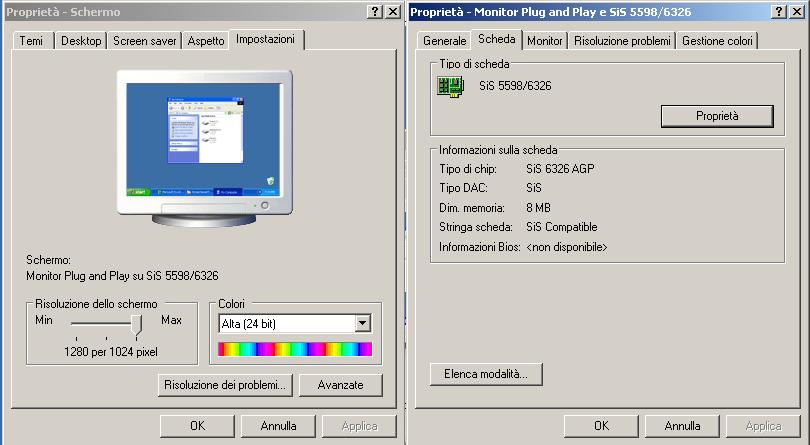Click the Risoluzione dei problemi... button

click(225, 385)
